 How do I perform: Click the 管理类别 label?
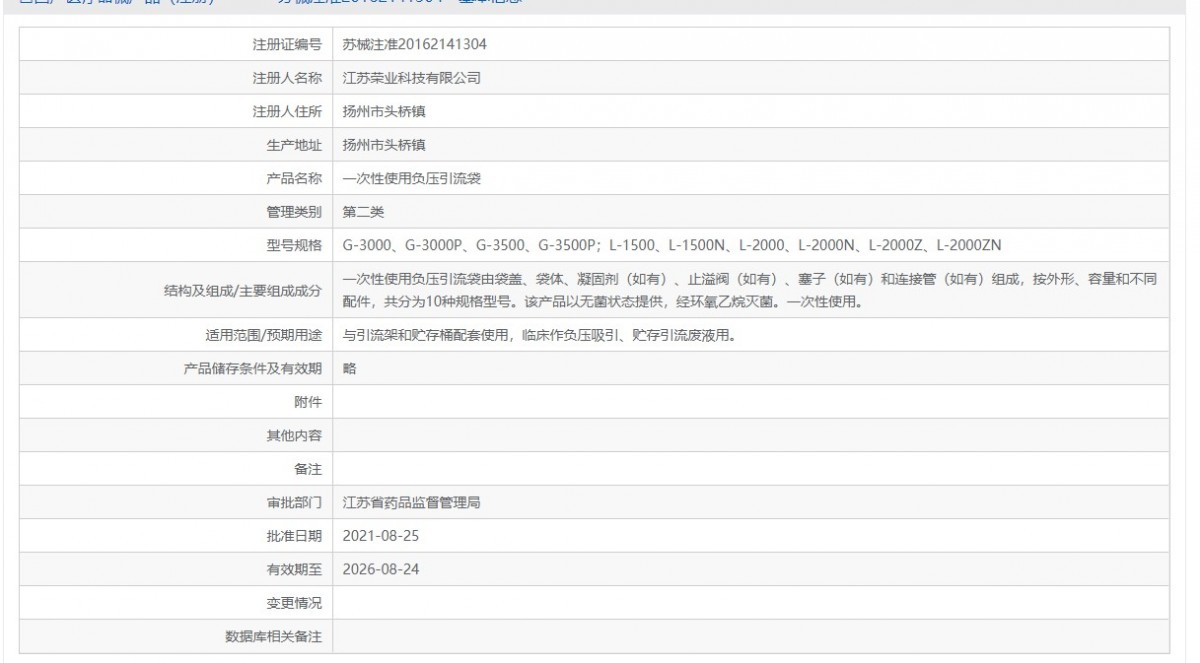pyautogui.click(x=294, y=211)
